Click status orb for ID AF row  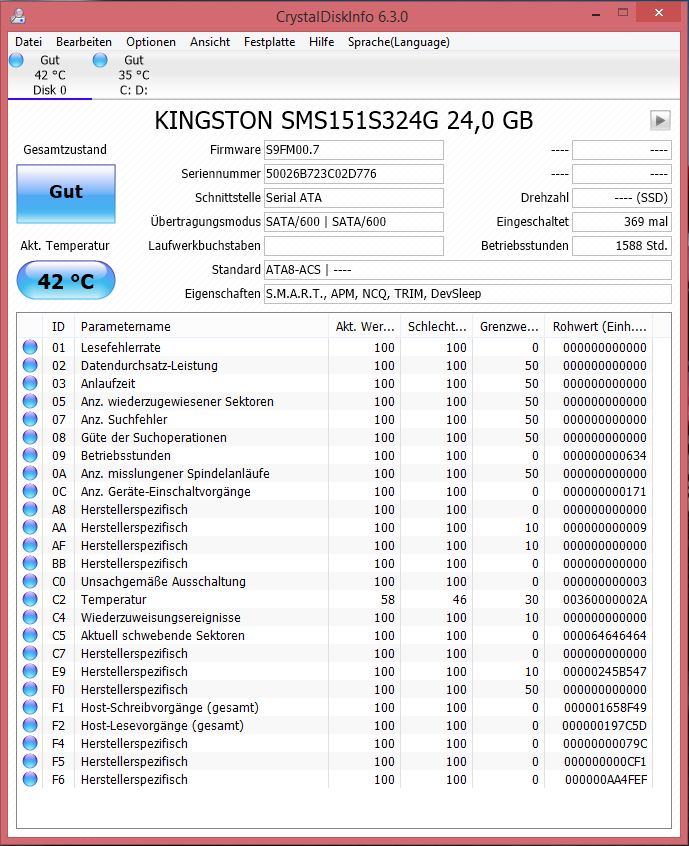(x=30, y=545)
